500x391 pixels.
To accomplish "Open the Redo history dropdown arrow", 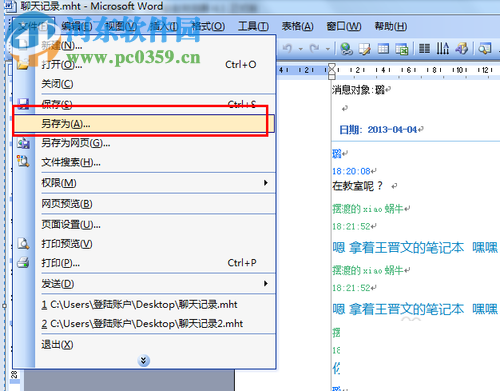I will [x=328, y=49].
